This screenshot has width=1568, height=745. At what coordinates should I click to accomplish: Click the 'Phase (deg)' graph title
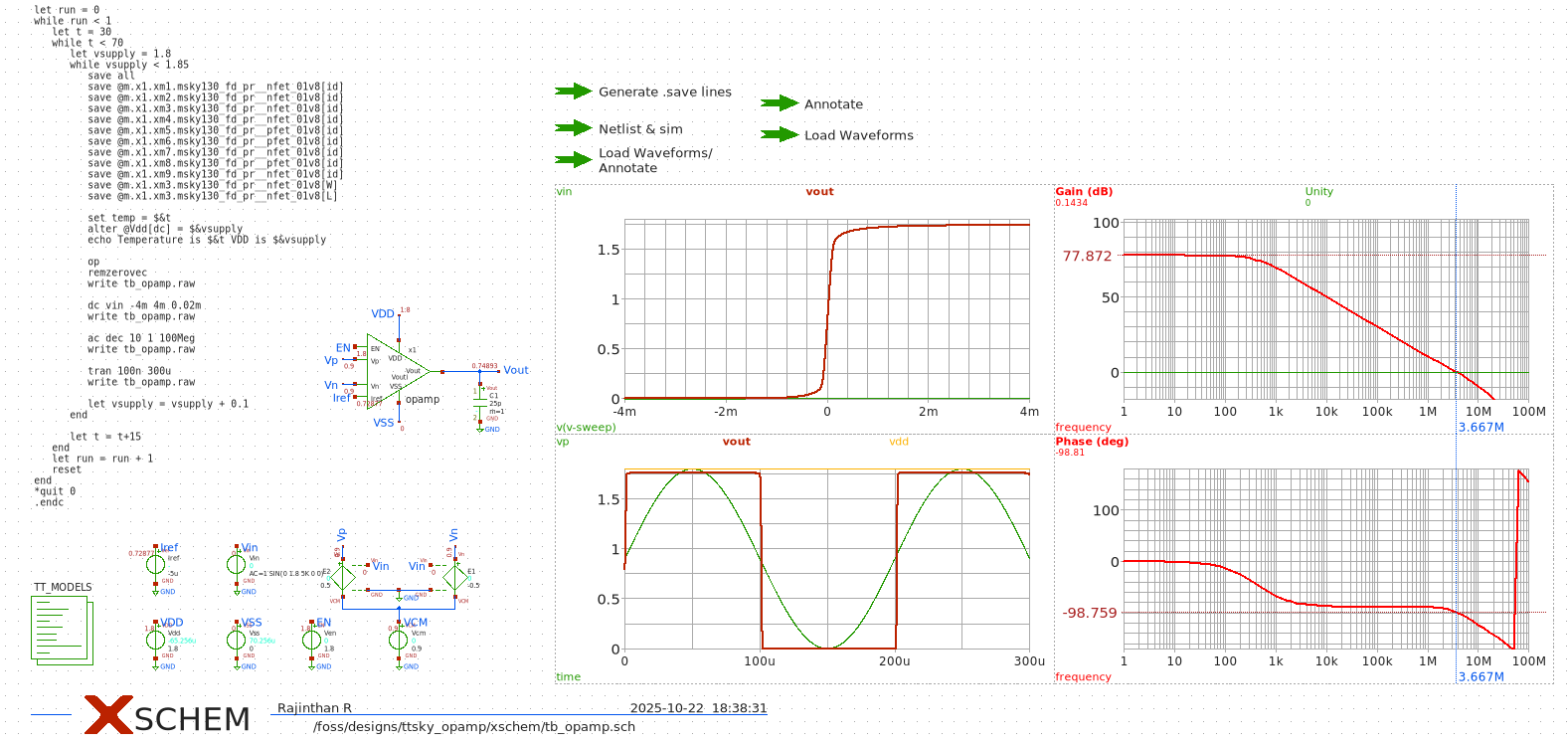click(1092, 441)
